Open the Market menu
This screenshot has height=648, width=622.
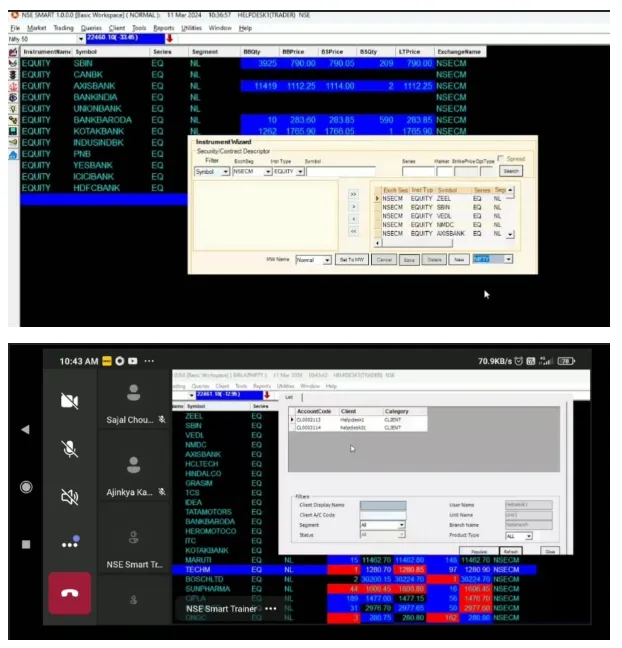pyautogui.click(x=36, y=28)
